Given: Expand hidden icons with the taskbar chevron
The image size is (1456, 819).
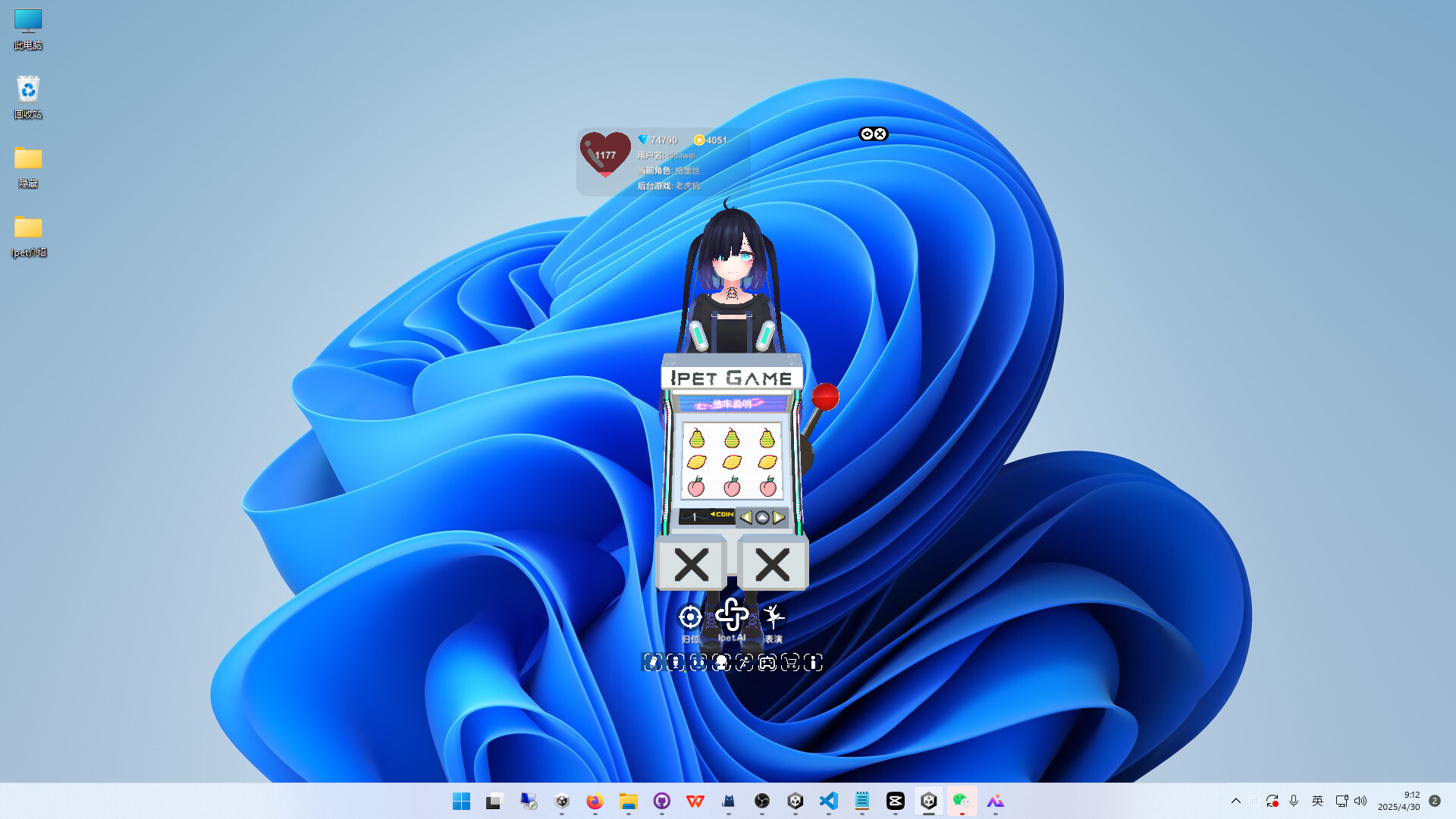Looking at the screenshot, I should click(1236, 801).
